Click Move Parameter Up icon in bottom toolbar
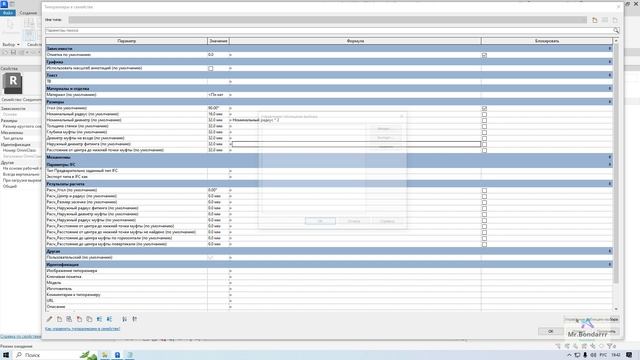The height and width of the screenshot is (360, 640). [99, 319]
